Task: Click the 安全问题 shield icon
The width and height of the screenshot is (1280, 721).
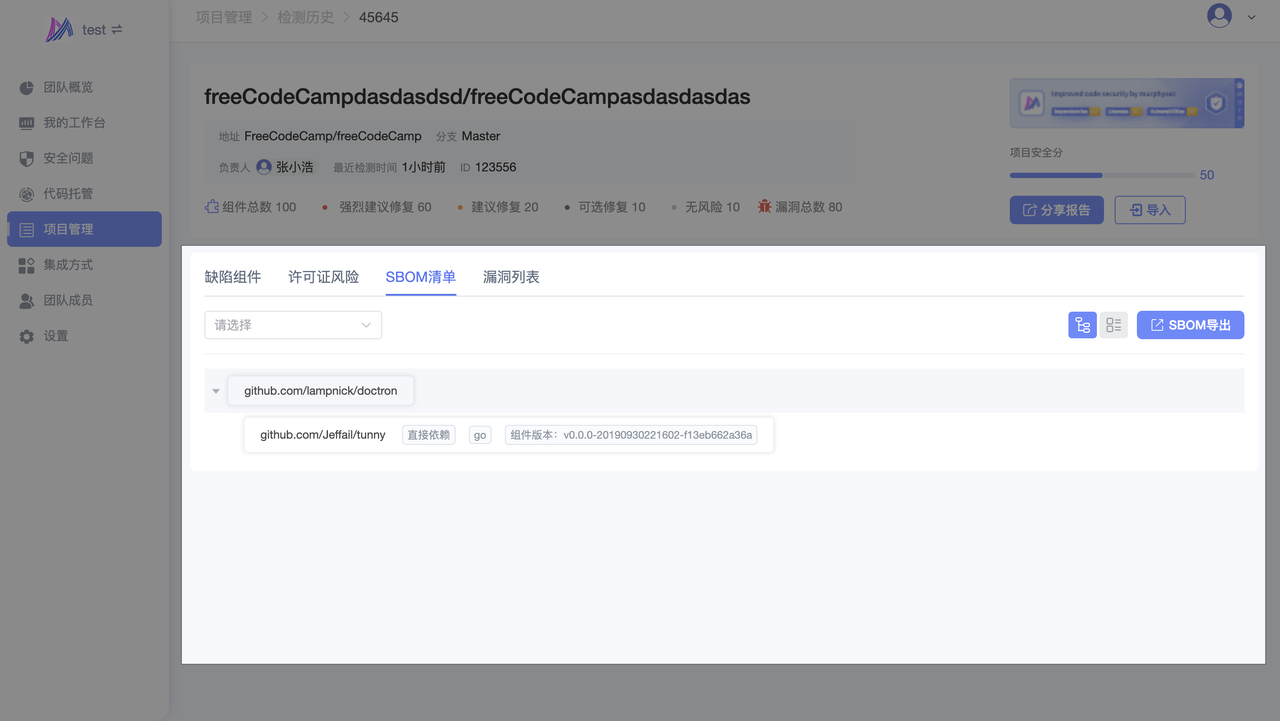Action: [27, 159]
